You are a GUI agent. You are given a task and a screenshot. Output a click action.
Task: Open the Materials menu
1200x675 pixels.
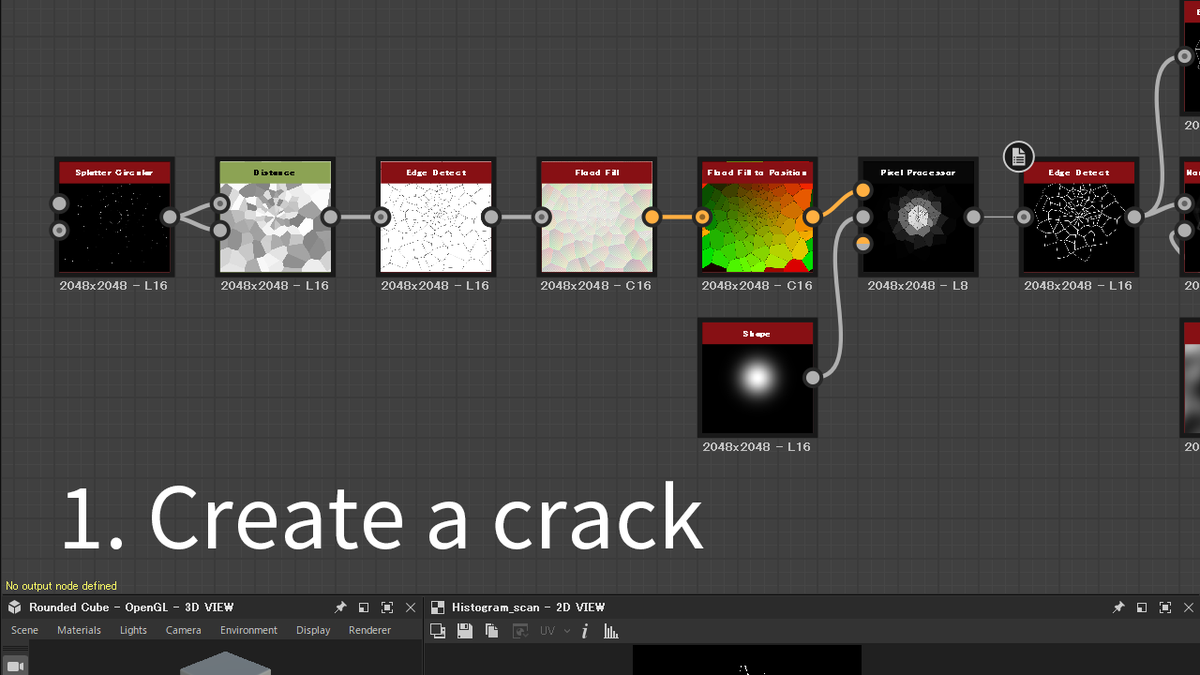click(x=79, y=630)
